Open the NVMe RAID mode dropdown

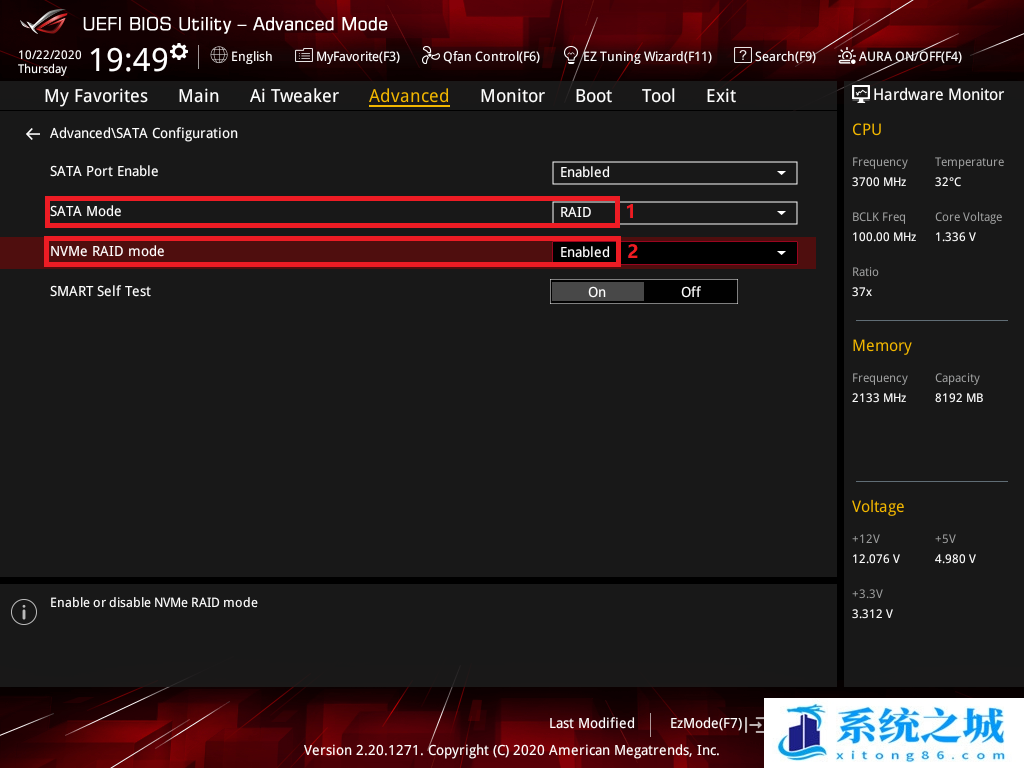(x=675, y=252)
